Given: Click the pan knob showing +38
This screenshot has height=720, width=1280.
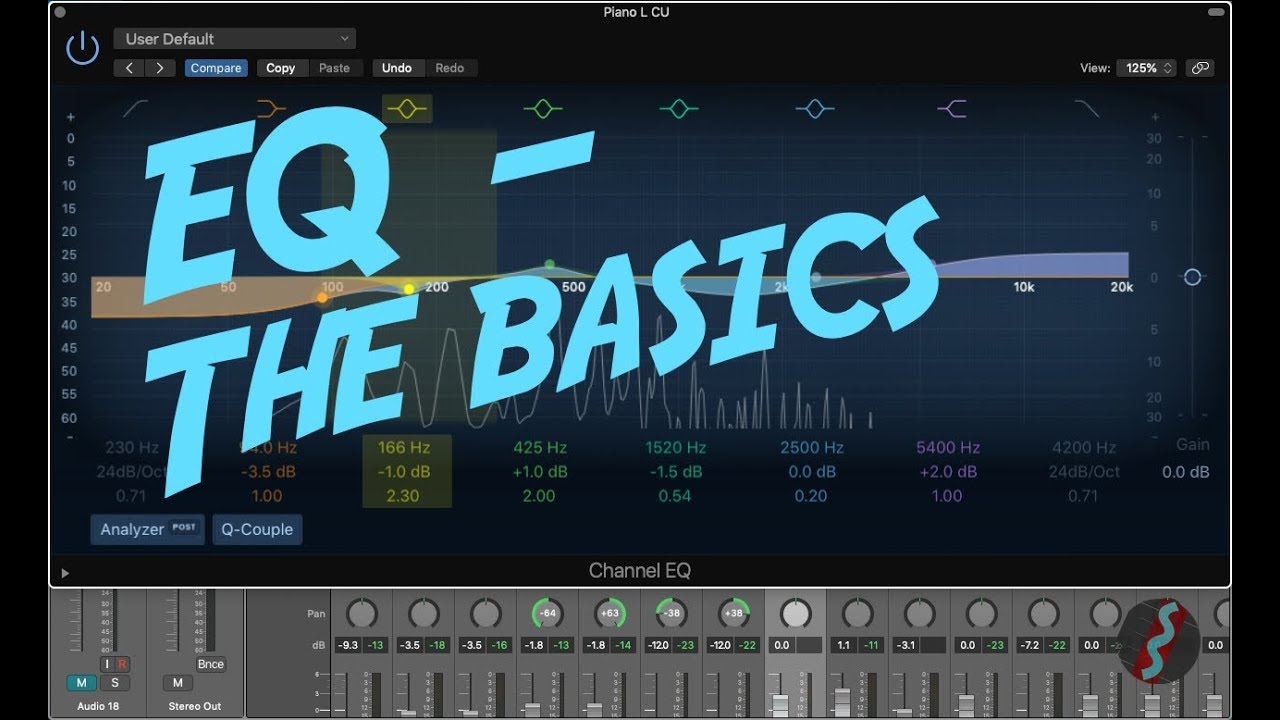Looking at the screenshot, I should coord(733,613).
